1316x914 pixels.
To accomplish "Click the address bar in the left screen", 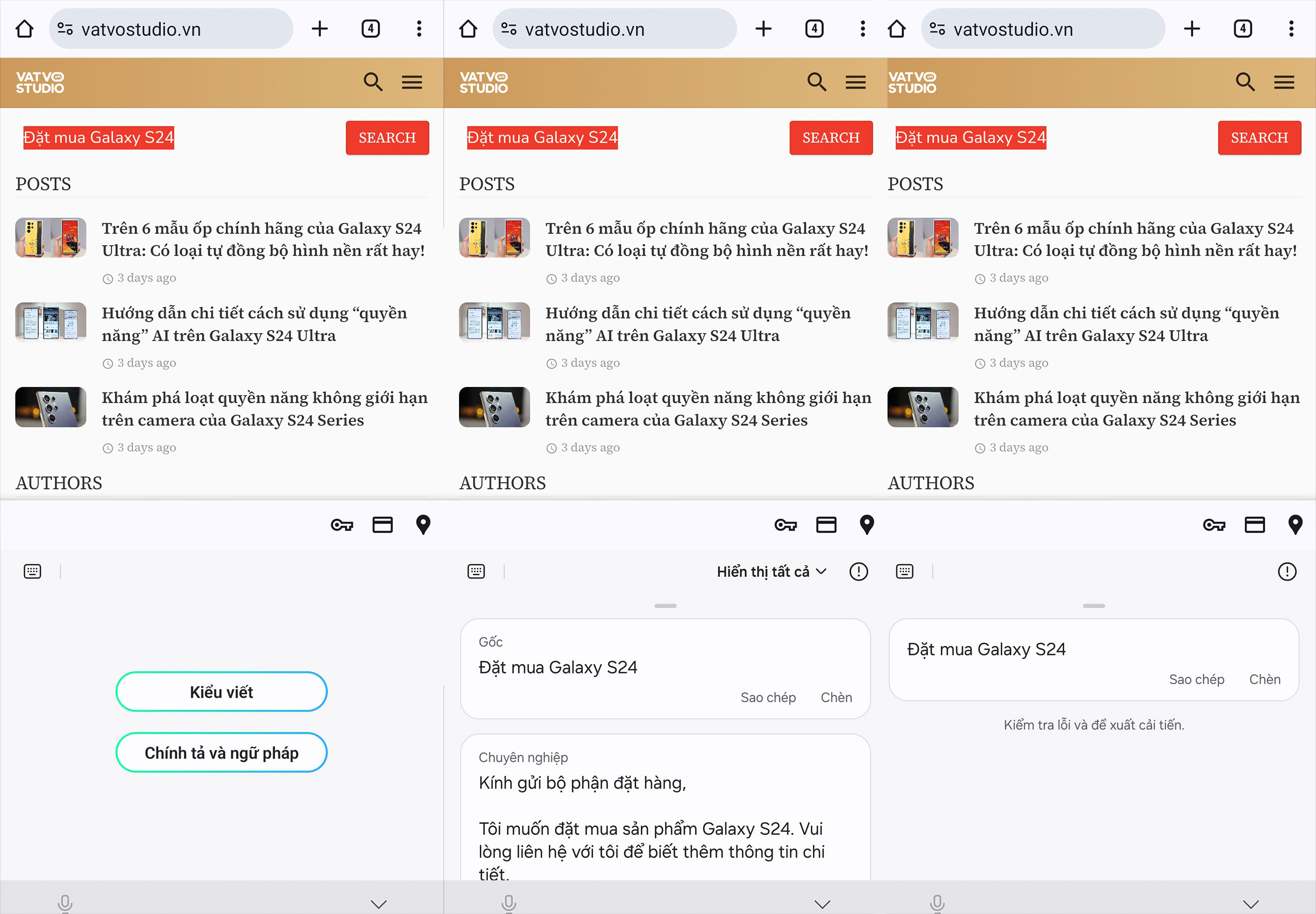I will point(171,28).
